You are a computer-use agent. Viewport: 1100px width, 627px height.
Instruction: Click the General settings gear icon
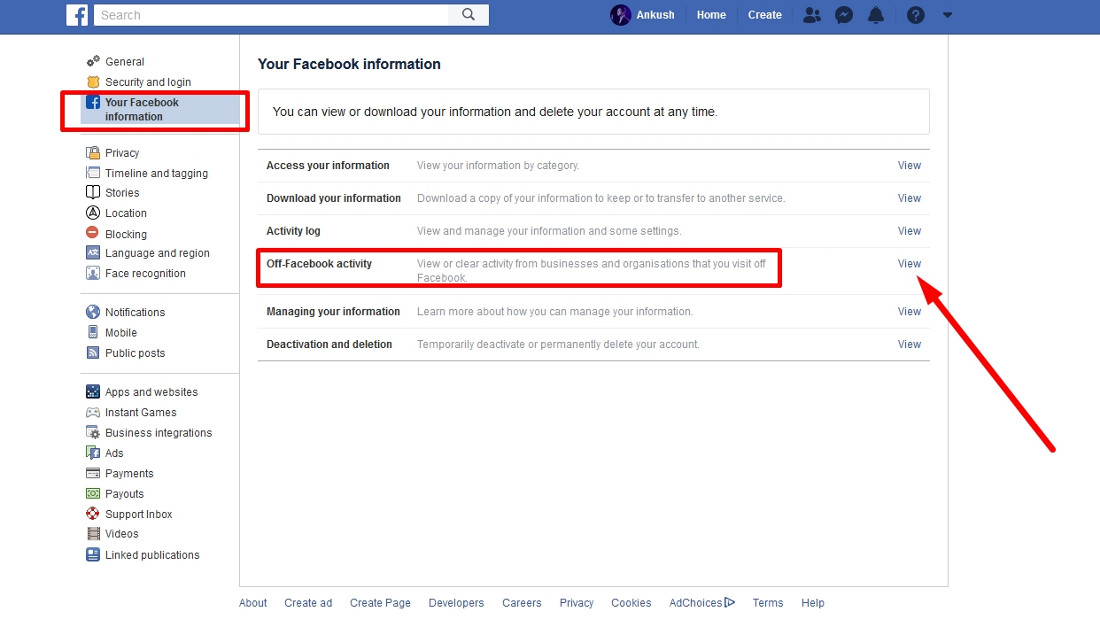click(93, 61)
